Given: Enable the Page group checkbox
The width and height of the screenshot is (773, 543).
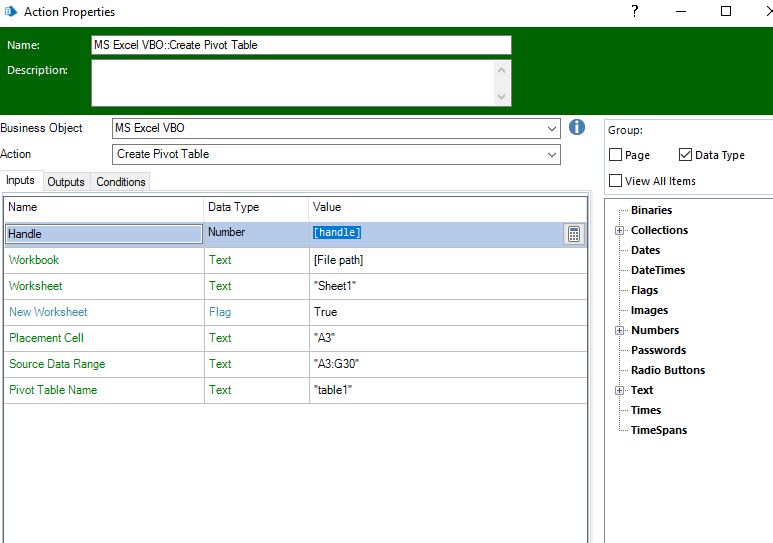Looking at the screenshot, I should click(x=615, y=155).
